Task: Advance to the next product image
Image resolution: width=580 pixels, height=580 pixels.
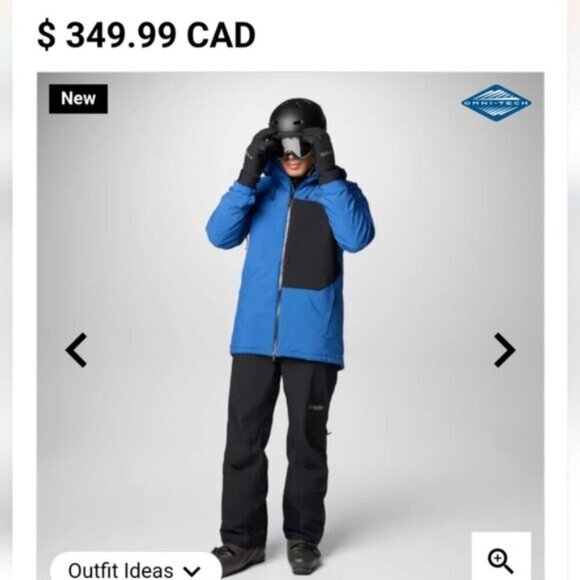Action: pos(505,350)
